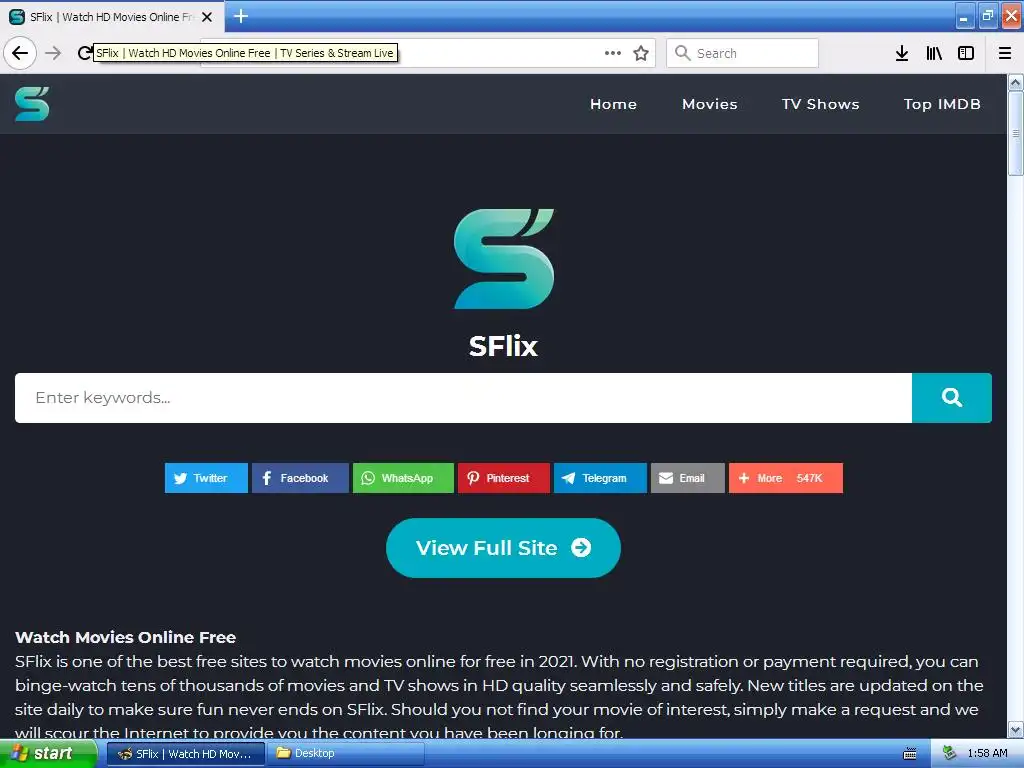Open page actions three-dot menu
The image size is (1024, 768).
coord(613,53)
